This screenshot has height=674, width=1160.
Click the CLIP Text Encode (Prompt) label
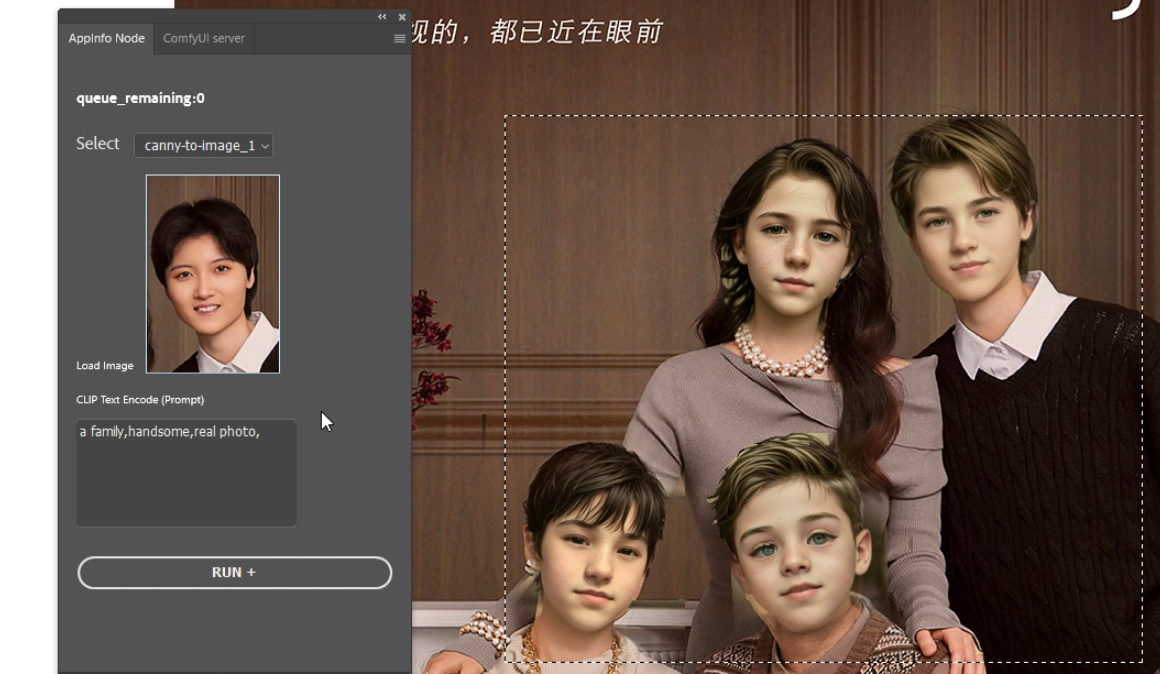click(141, 400)
